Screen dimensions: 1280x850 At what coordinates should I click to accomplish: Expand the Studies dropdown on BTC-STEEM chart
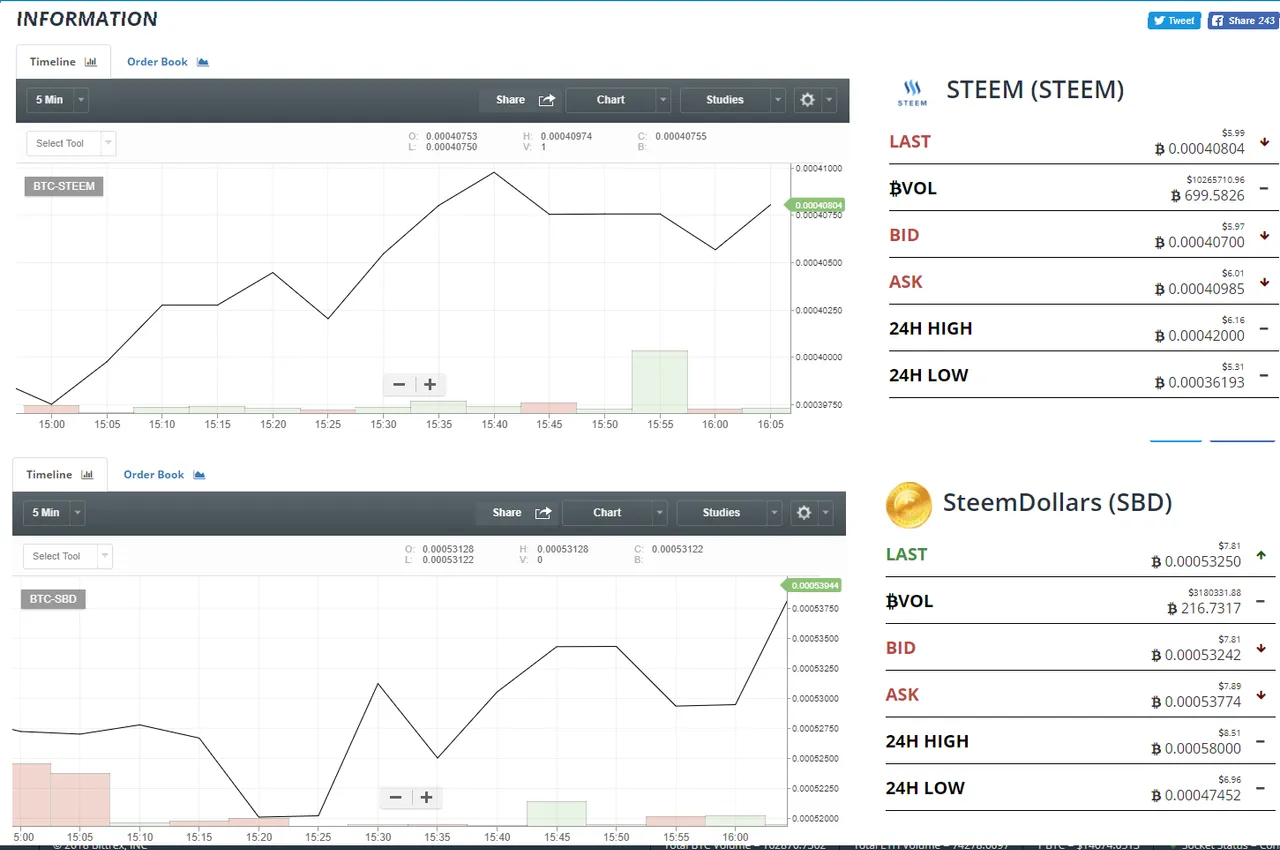tap(732, 100)
